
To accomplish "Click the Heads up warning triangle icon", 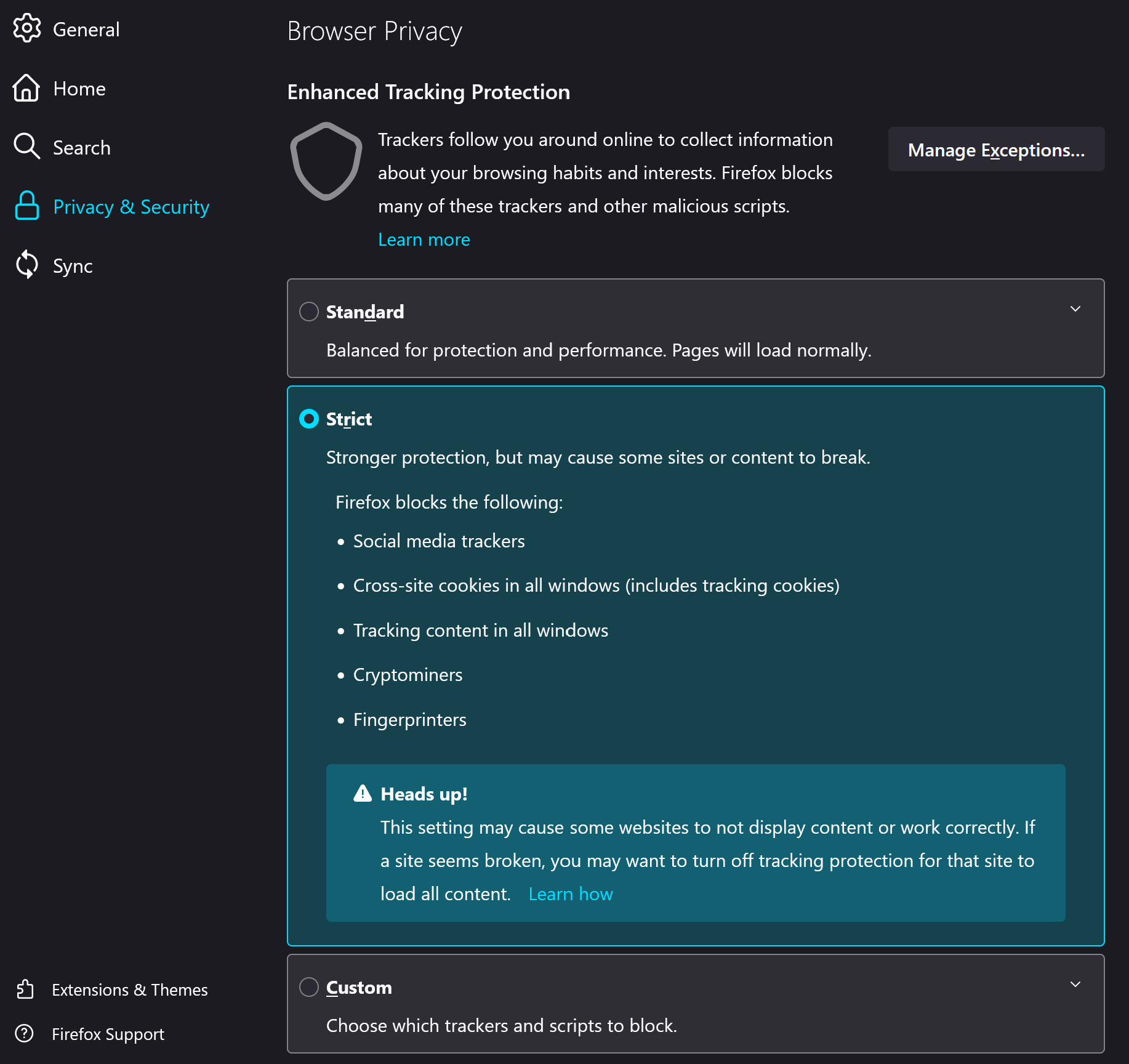I will coord(363,793).
